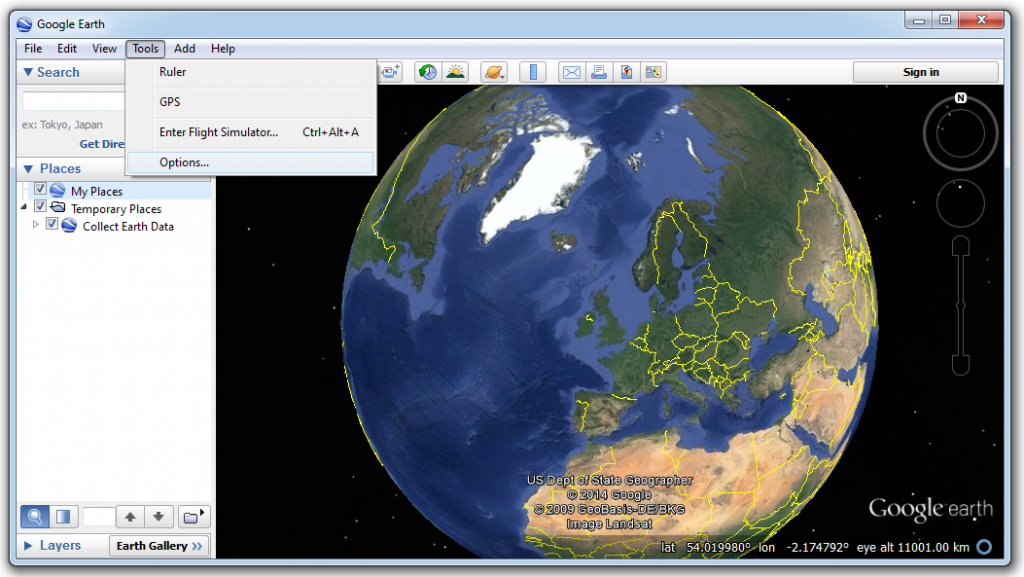Maximize the Google Earth window
The height and width of the screenshot is (577, 1024).
coord(944,20)
